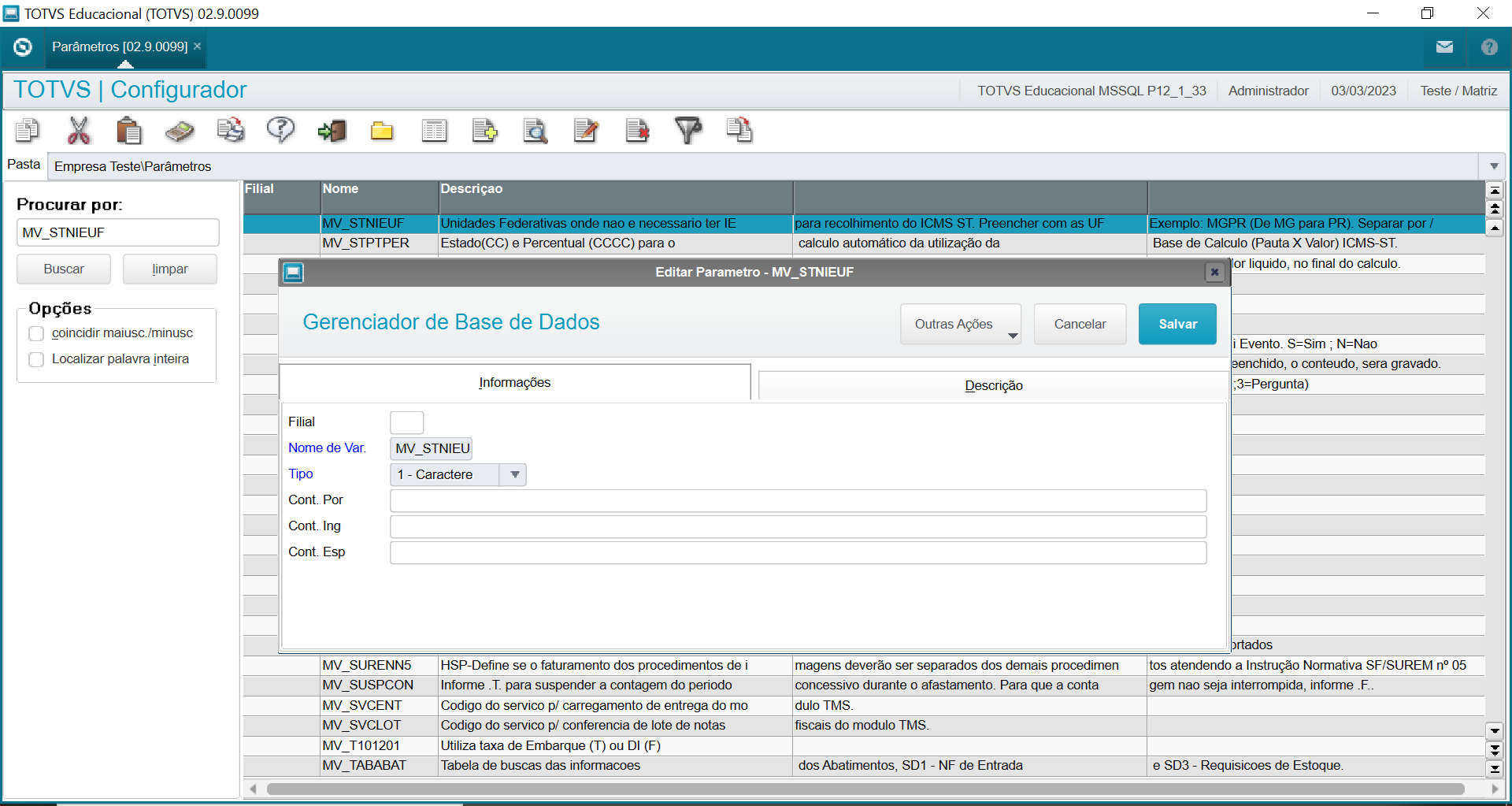The image size is (1512, 806).
Task: Click the Salvar button
Action: (x=1177, y=324)
